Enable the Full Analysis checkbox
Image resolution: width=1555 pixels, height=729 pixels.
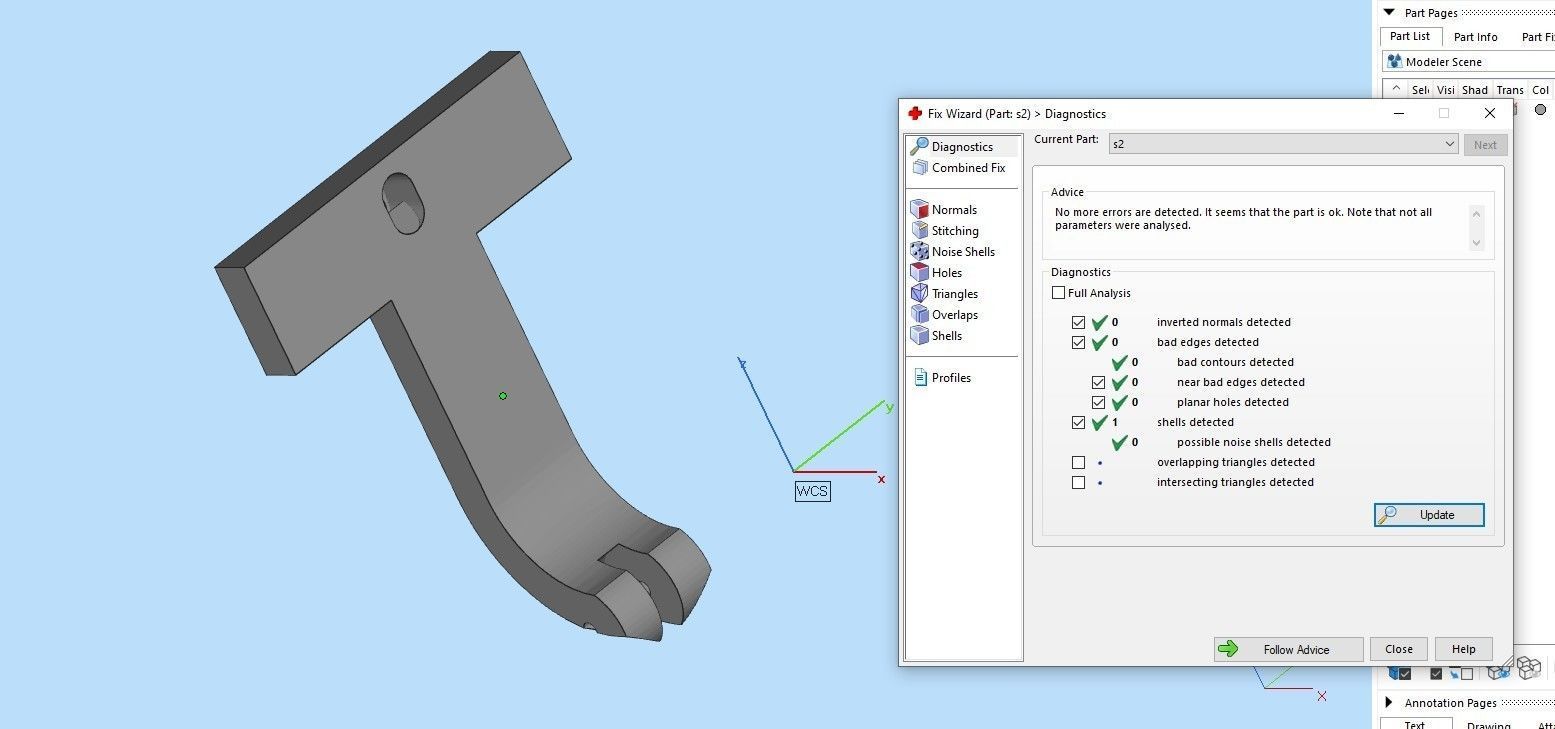[1058, 293]
